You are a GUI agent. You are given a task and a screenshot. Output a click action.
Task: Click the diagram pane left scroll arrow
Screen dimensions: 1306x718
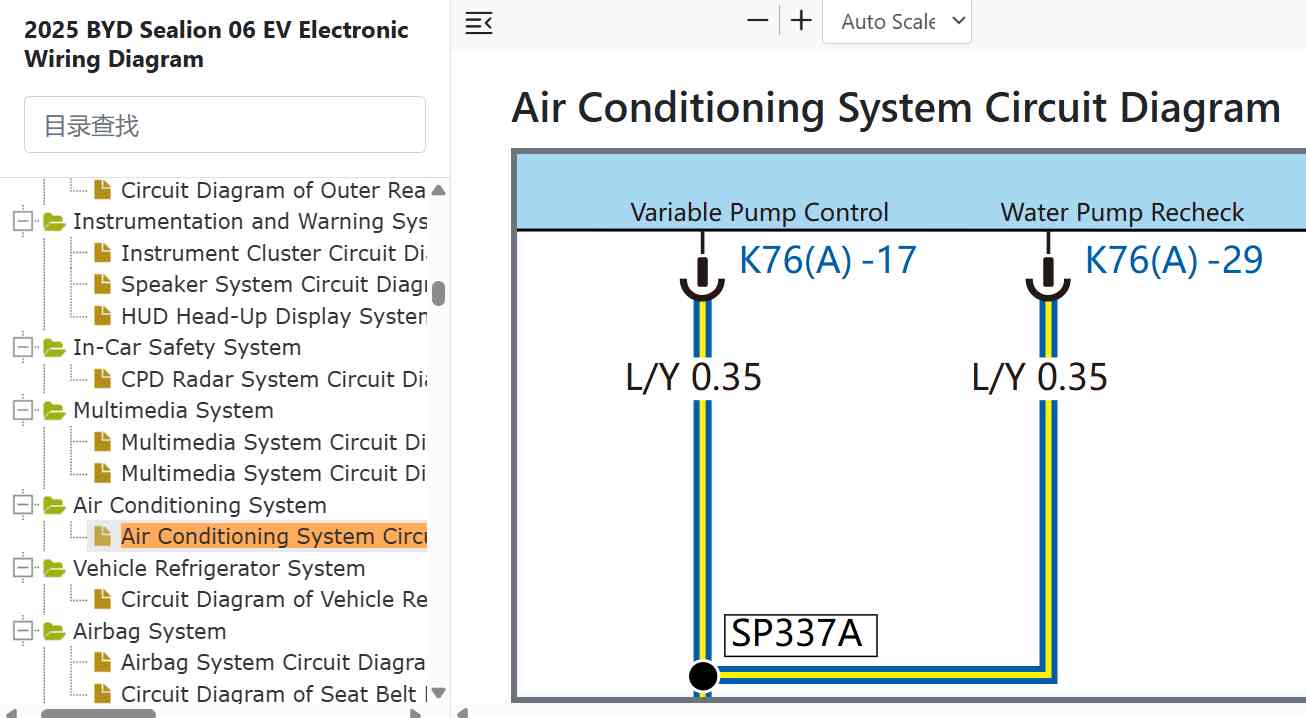tap(462, 713)
